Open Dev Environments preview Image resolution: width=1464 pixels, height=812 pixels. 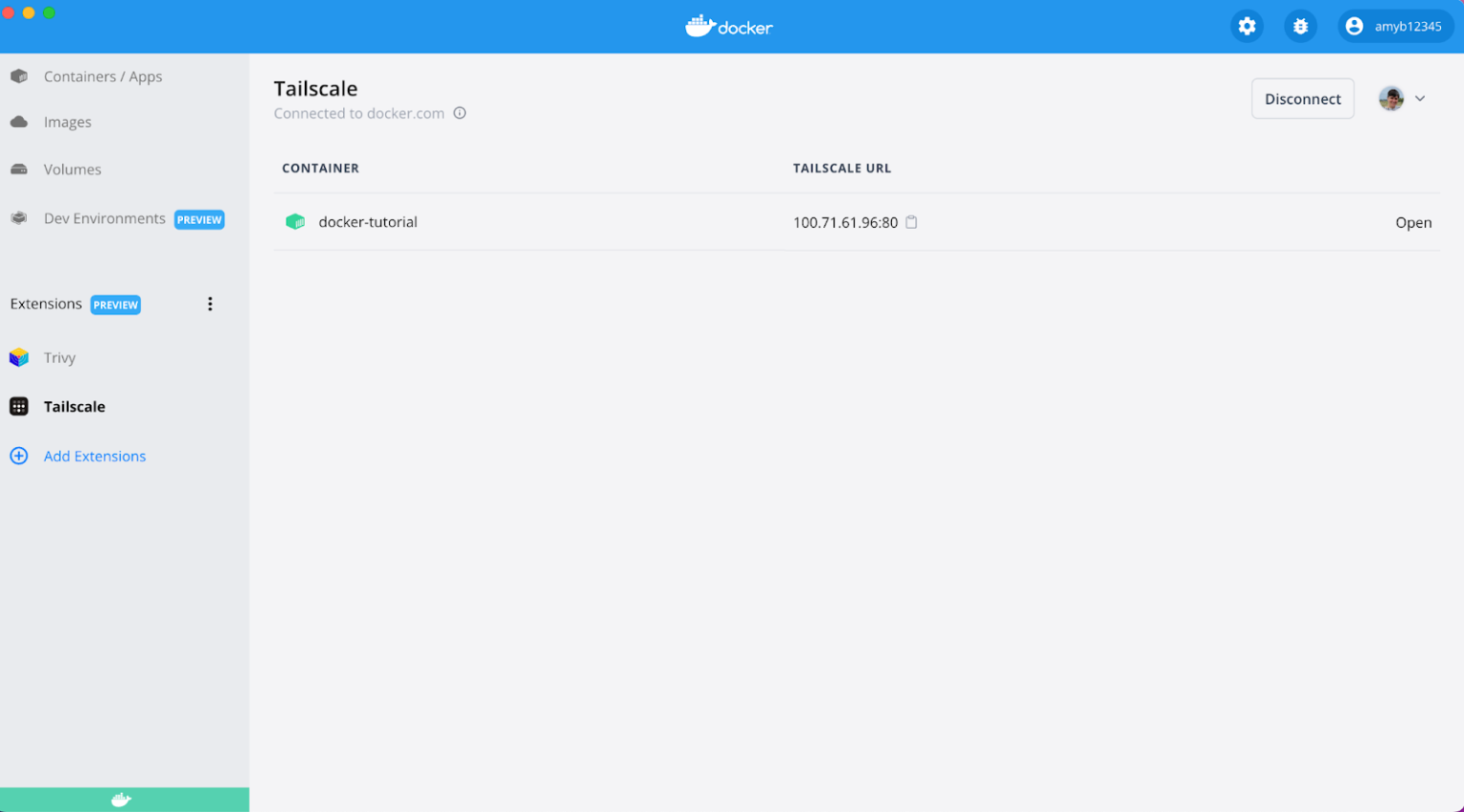(x=105, y=218)
